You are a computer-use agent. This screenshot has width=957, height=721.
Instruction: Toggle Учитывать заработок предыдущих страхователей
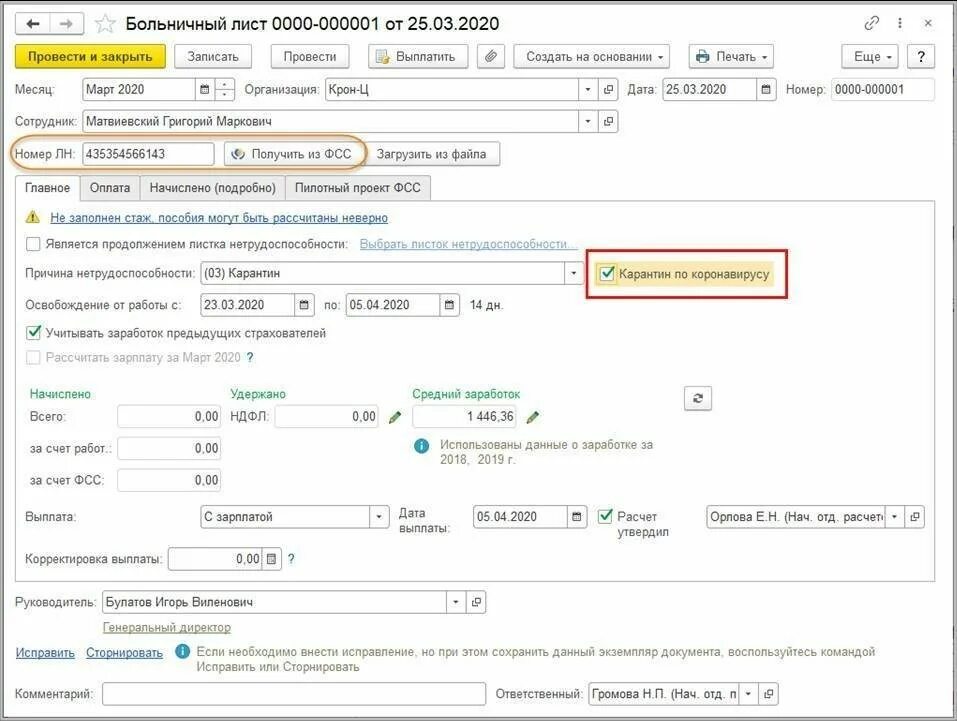pyautogui.click(x=33, y=333)
